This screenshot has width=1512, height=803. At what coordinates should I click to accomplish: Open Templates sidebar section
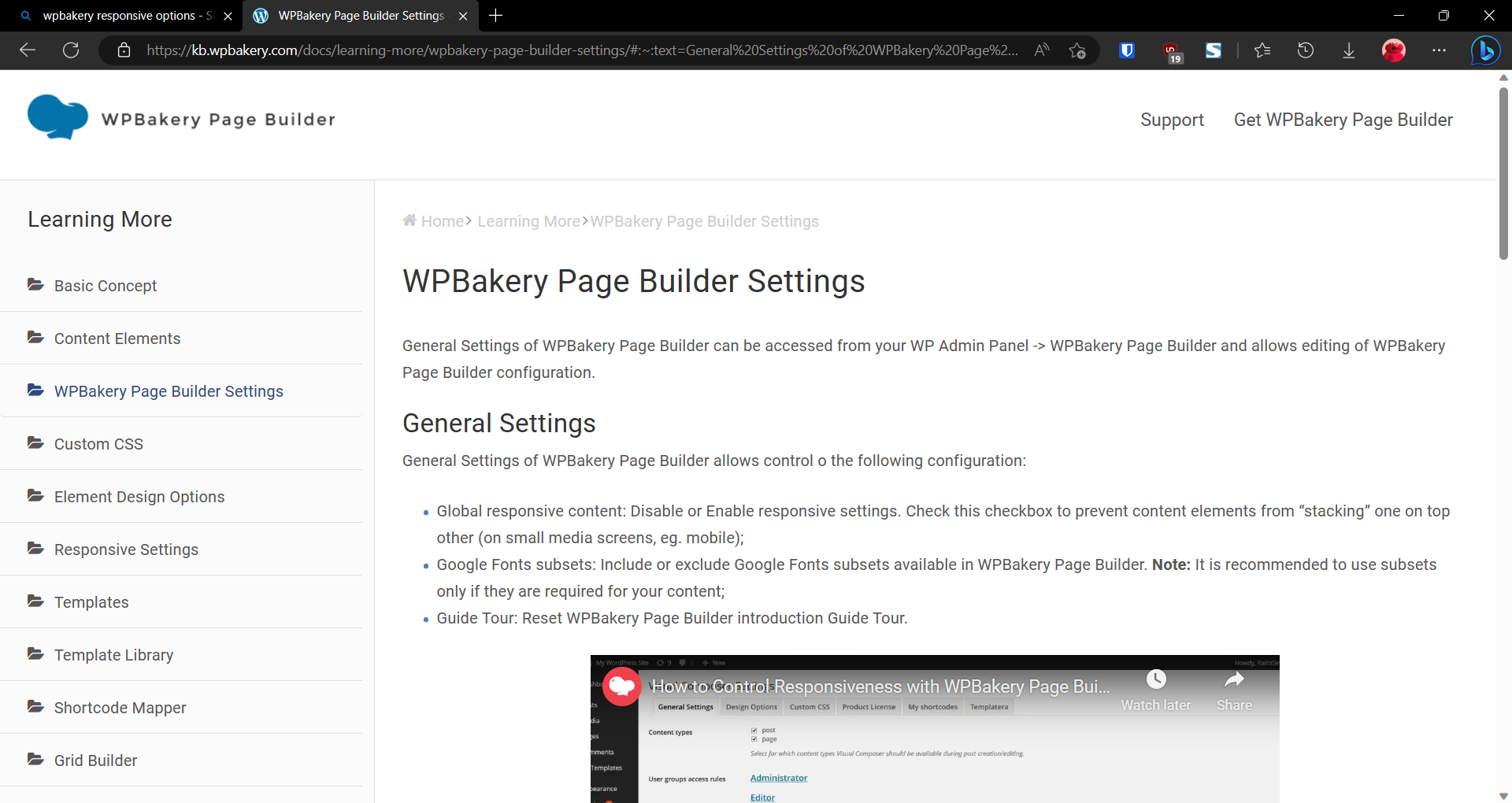pos(91,602)
